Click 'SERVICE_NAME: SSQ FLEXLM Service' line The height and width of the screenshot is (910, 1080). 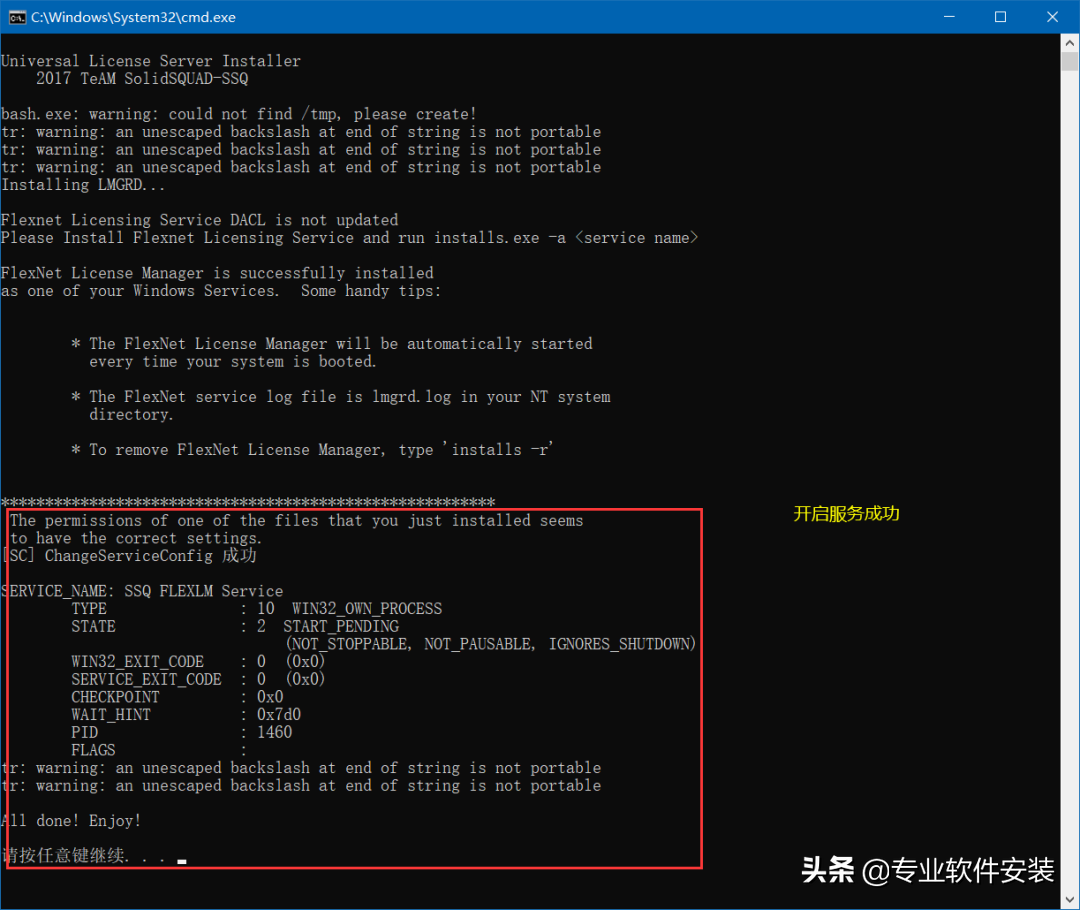pyautogui.click(x=142, y=591)
